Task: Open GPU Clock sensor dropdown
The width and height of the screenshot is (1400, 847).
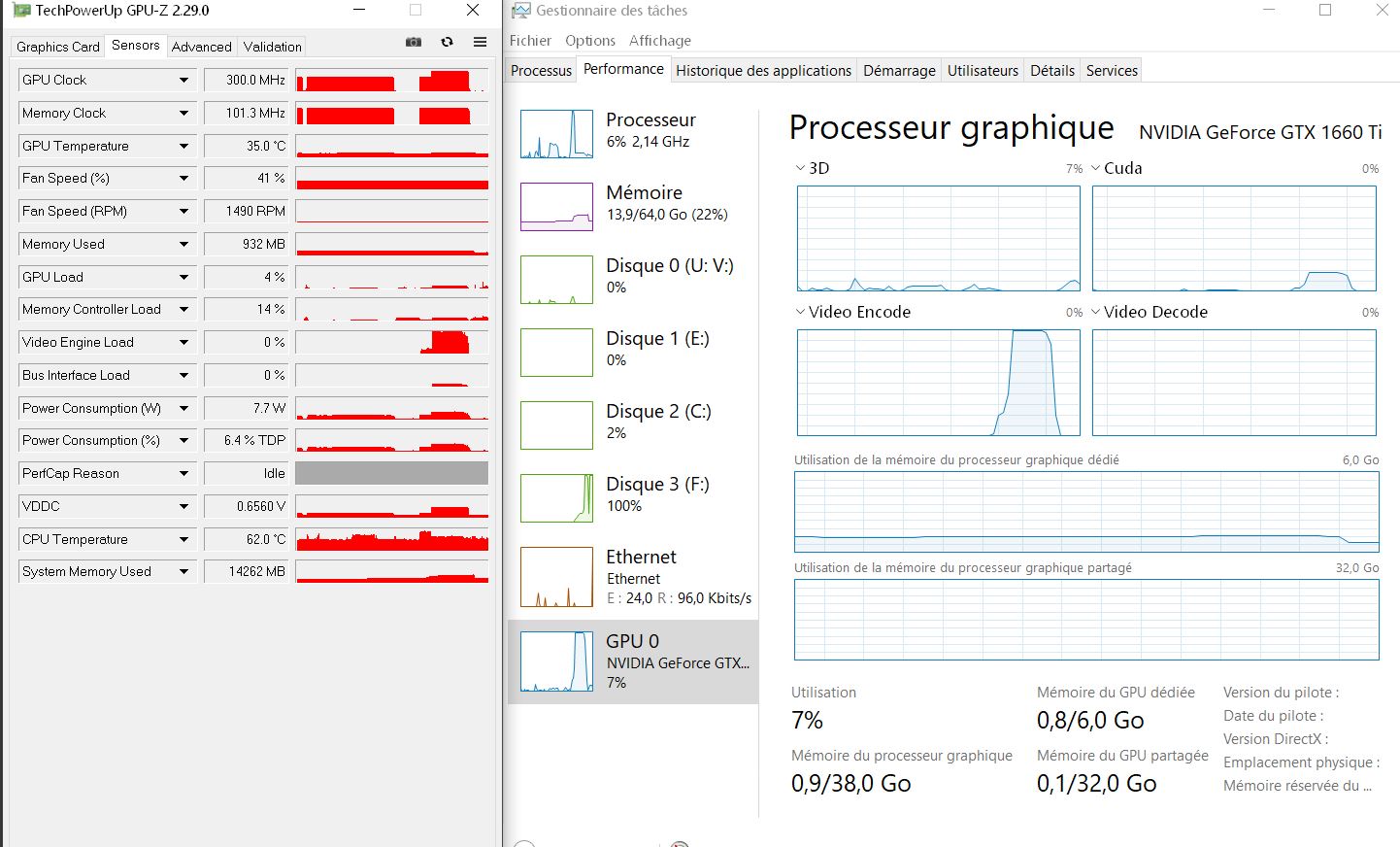Action: point(183,80)
